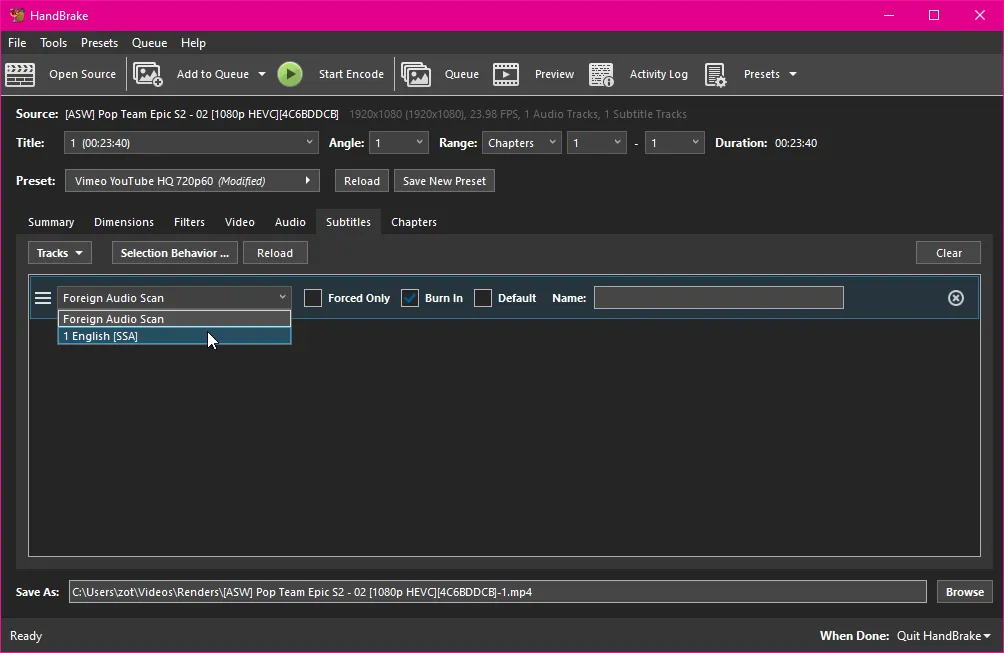
Task: Click the Presets gear list icon
Action: (x=715, y=74)
